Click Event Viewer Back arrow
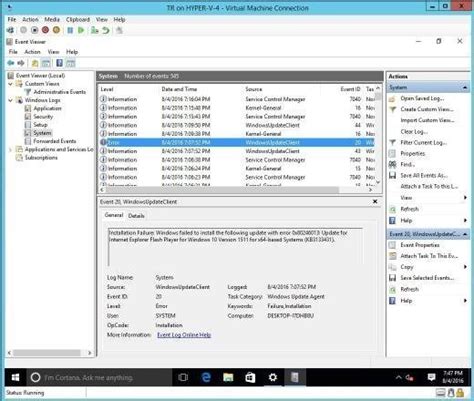The width and height of the screenshot is (474, 401). (x=11, y=63)
